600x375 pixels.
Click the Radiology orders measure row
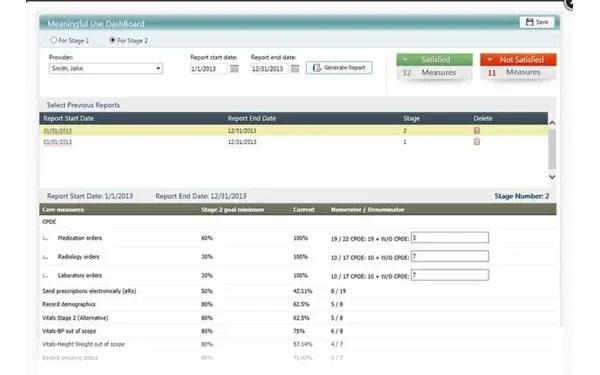point(298,257)
